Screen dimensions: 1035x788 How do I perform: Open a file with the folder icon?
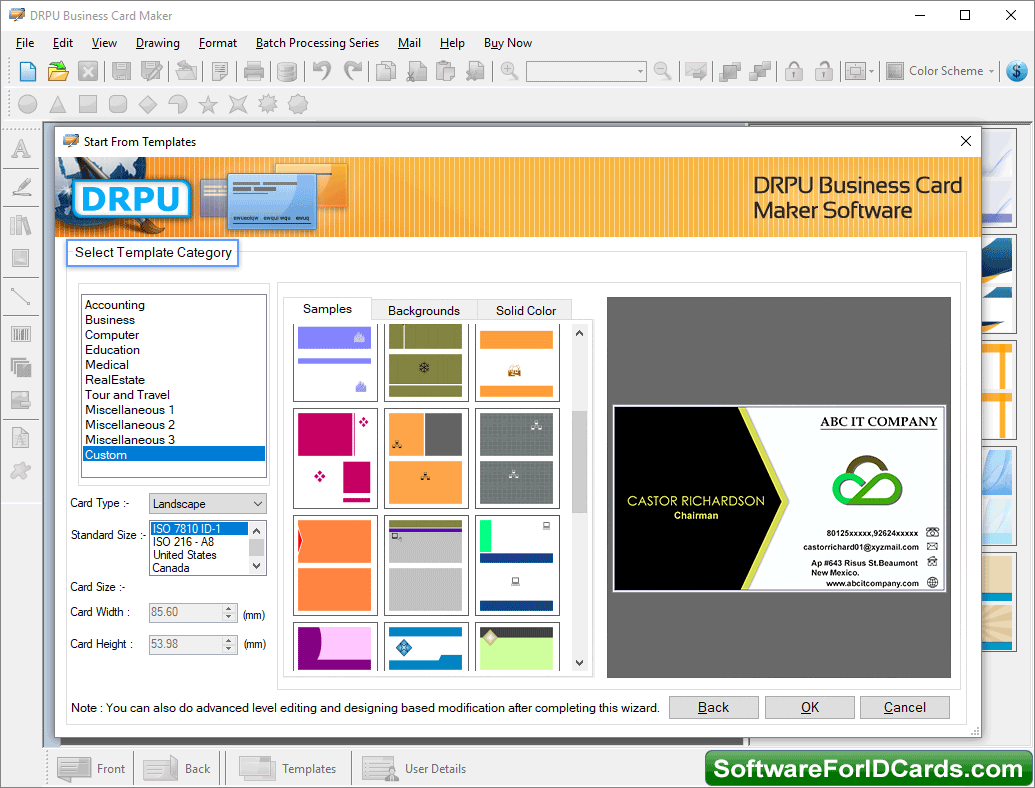(x=58, y=71)
